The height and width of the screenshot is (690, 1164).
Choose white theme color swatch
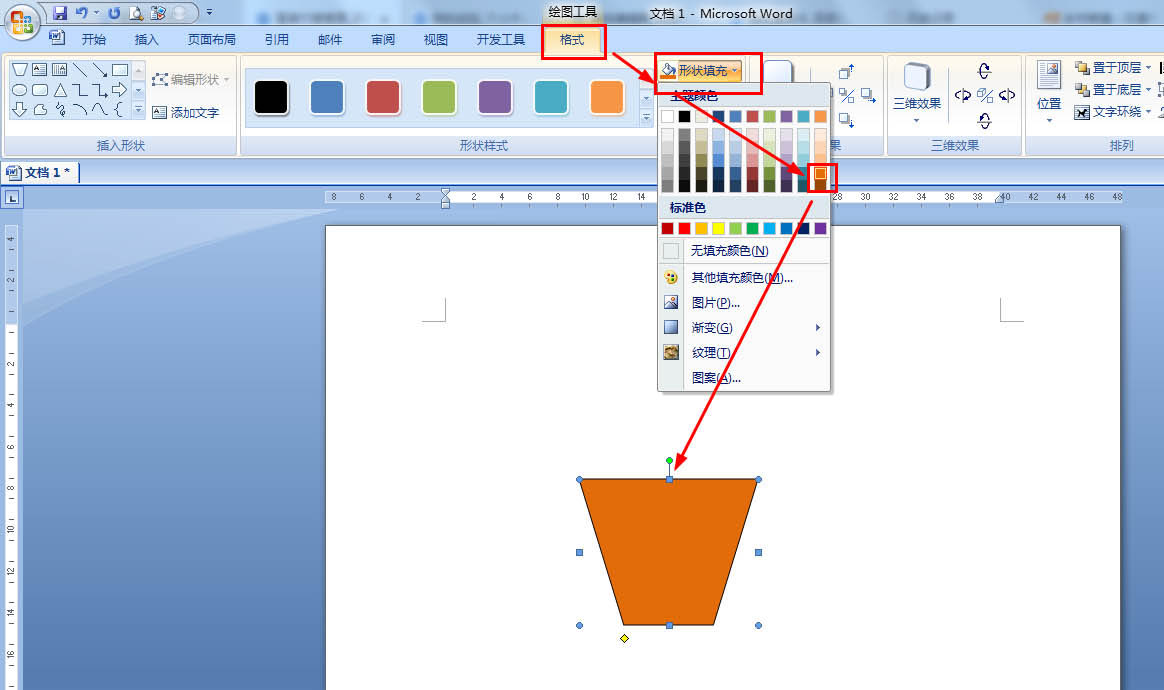(x=667, y=117)
